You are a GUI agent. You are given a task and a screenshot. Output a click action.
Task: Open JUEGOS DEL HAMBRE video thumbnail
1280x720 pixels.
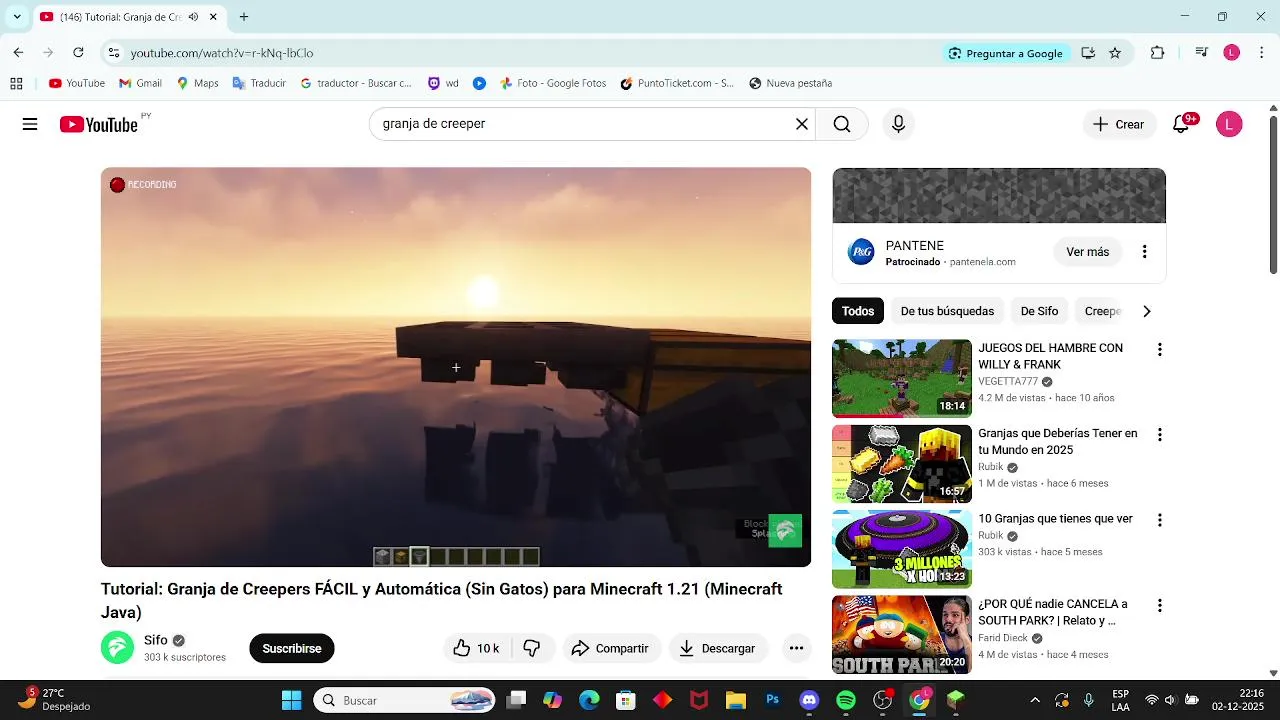click(x=902, y=378)
